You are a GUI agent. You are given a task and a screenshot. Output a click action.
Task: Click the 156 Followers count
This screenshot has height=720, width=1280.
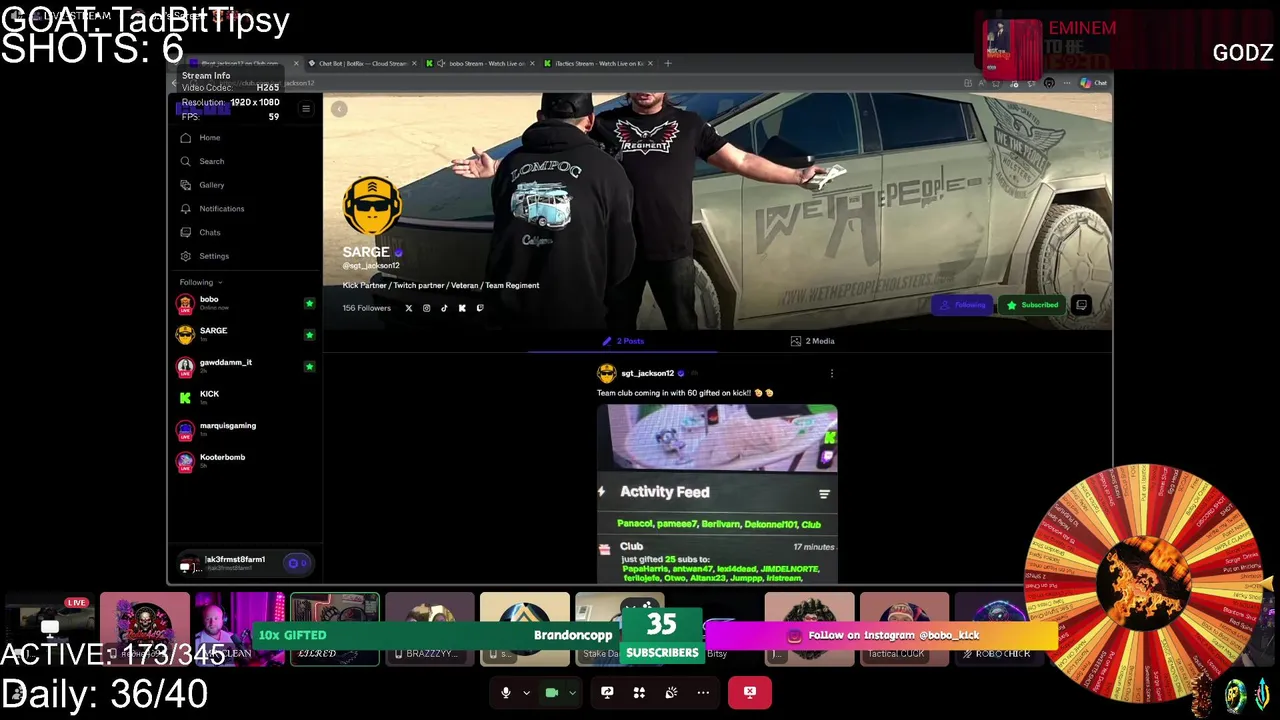[367, 308]
